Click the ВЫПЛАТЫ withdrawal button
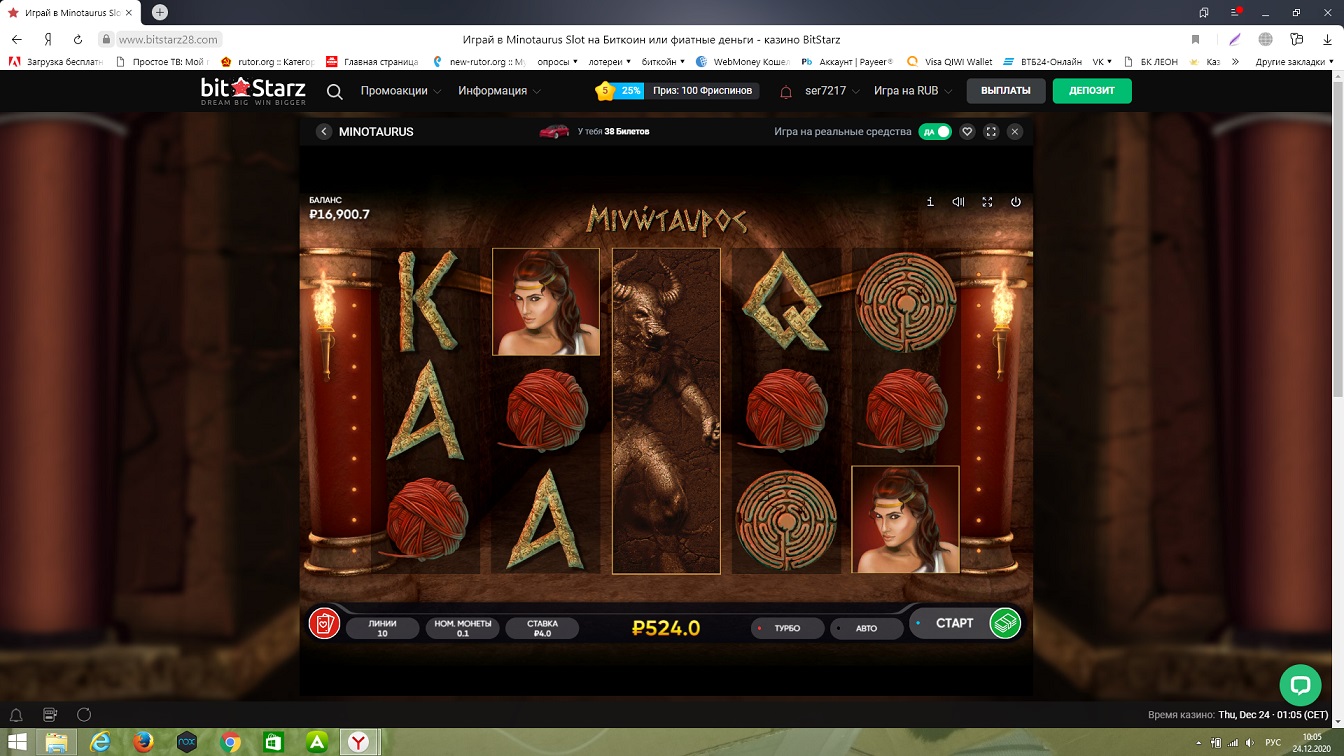1344x756 pixels. tap(1006, 91)
